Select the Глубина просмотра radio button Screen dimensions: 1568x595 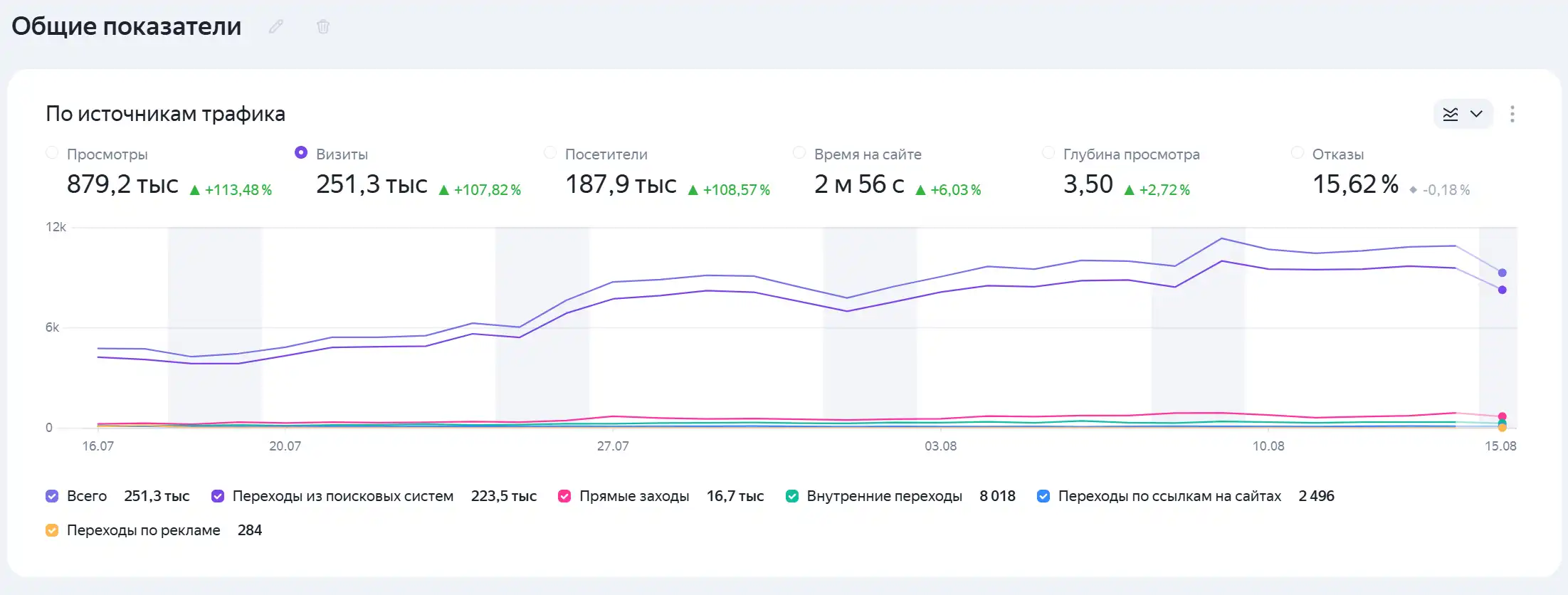(1048, 153)
